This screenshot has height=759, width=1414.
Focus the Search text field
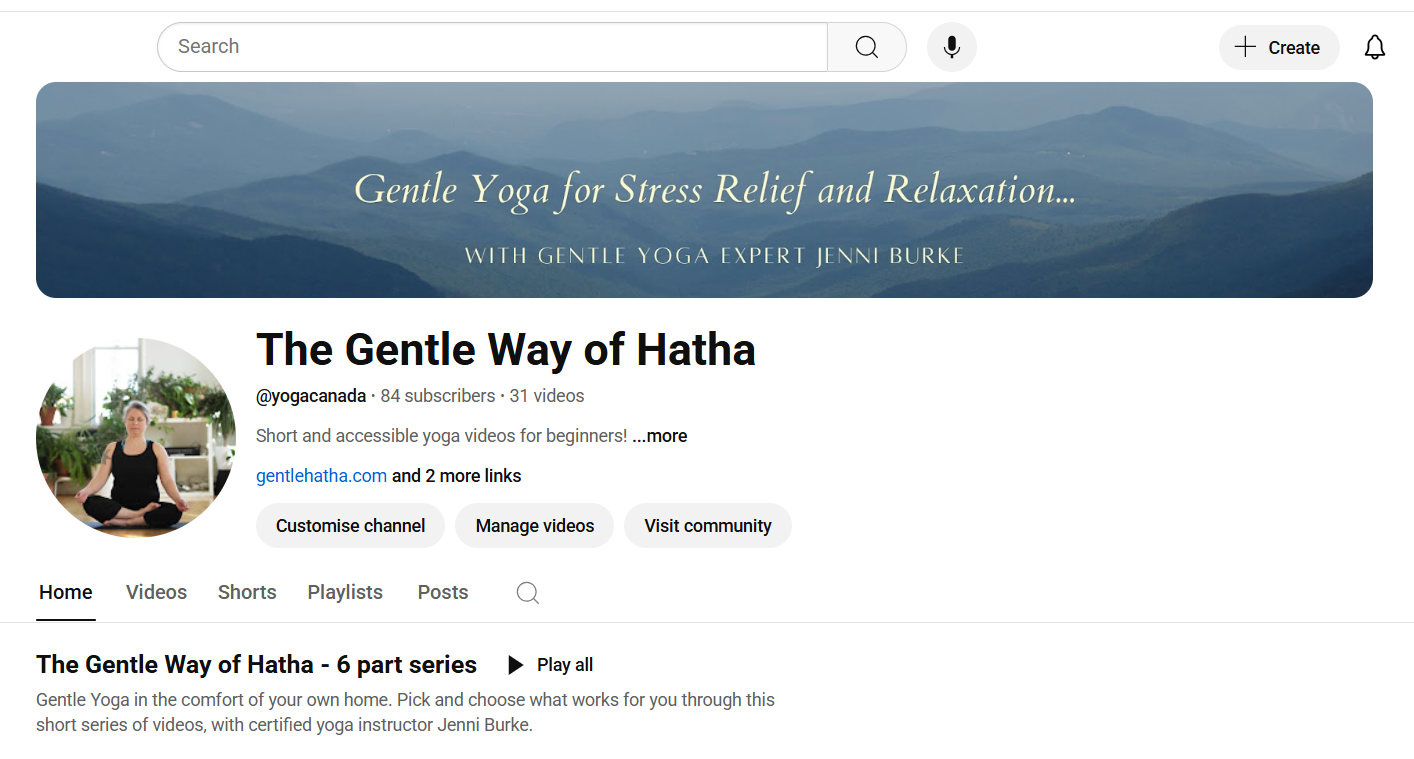click(x=492, y=47)
